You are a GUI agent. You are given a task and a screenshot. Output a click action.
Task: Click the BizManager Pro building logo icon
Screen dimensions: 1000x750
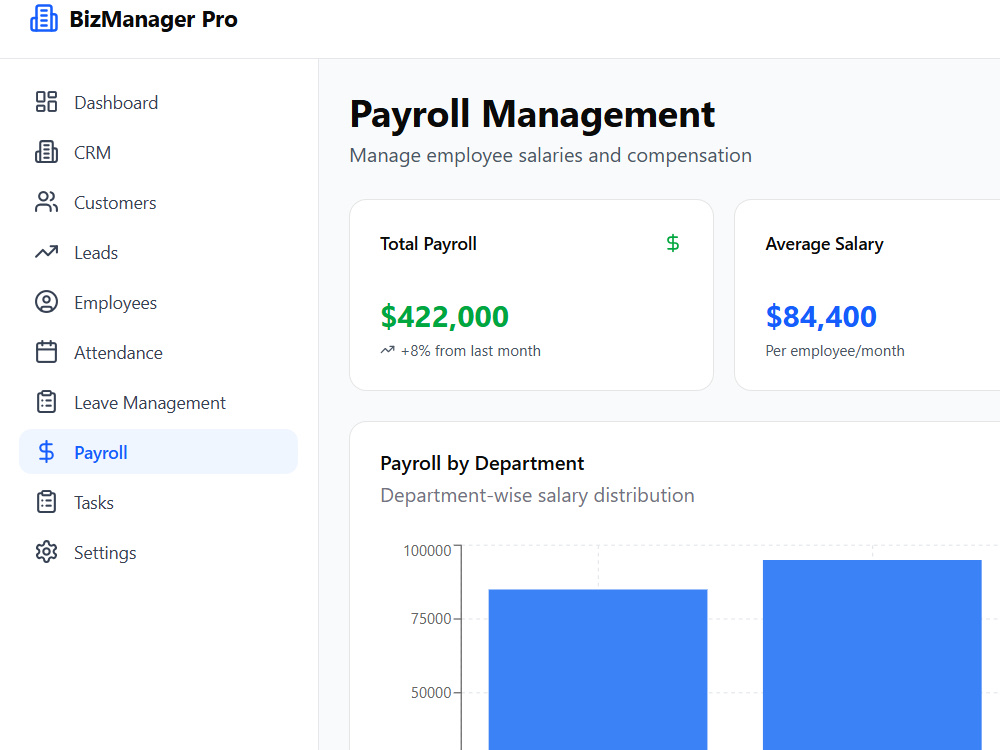(x=44, y=18)
